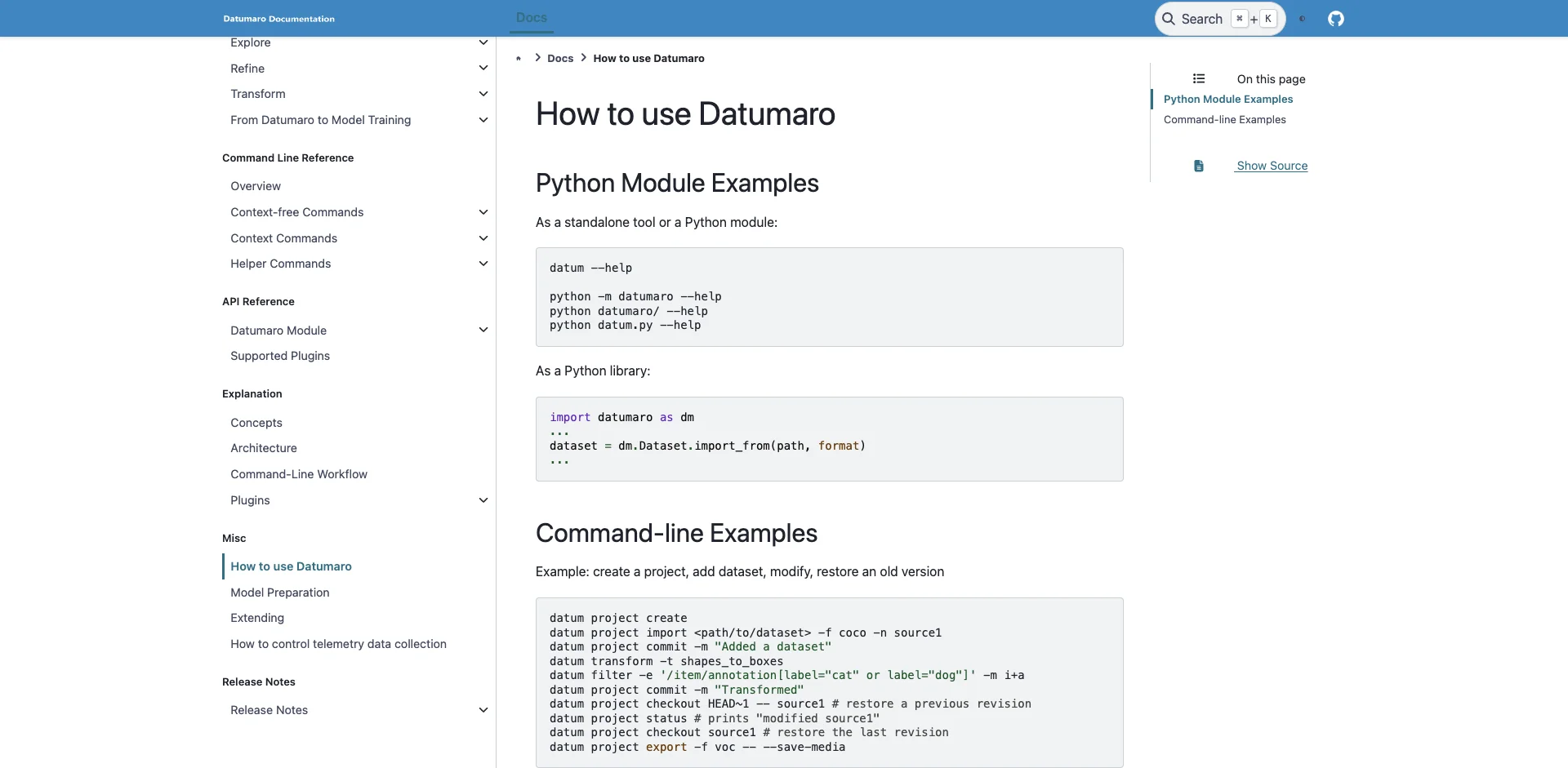Expand Context-free Commands chevron

483,212
